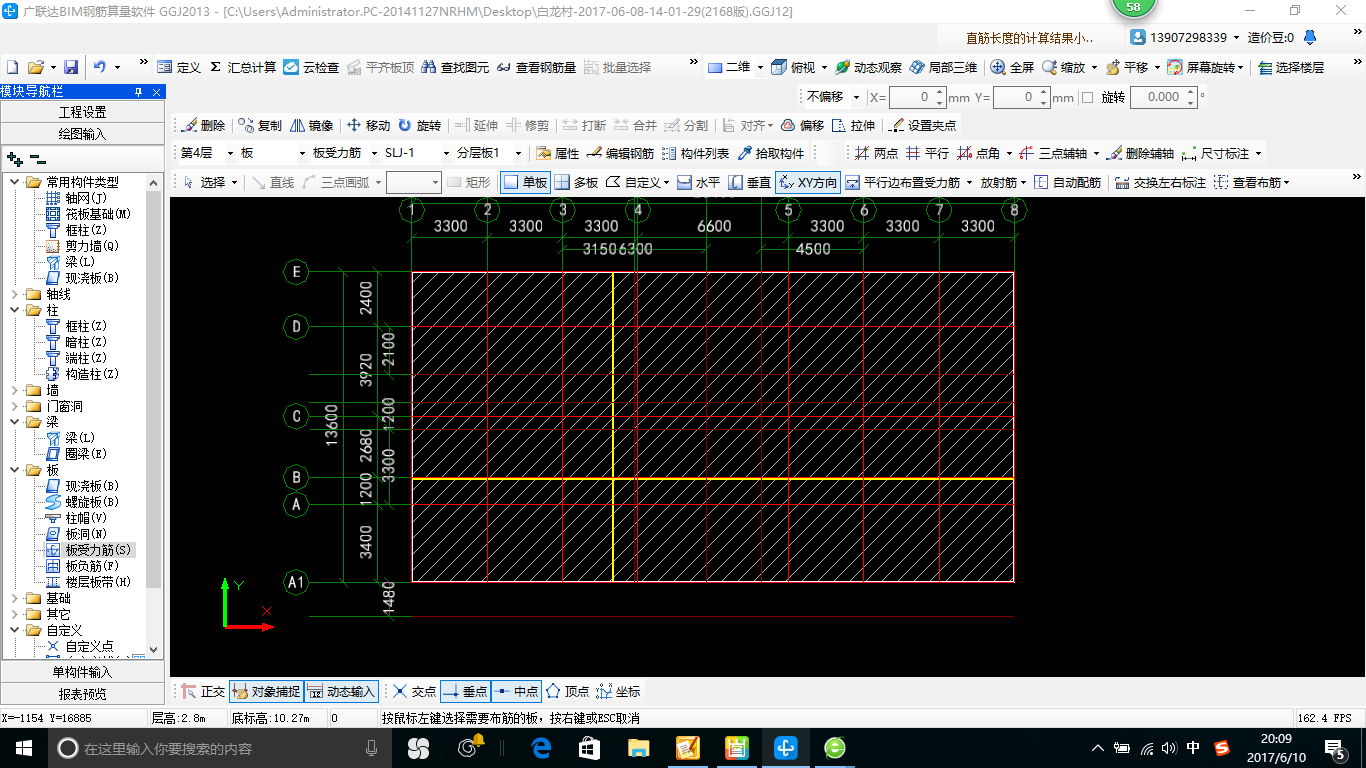Open the Windows Start menu
The image size is (1366, 768).
pos(23,747)
